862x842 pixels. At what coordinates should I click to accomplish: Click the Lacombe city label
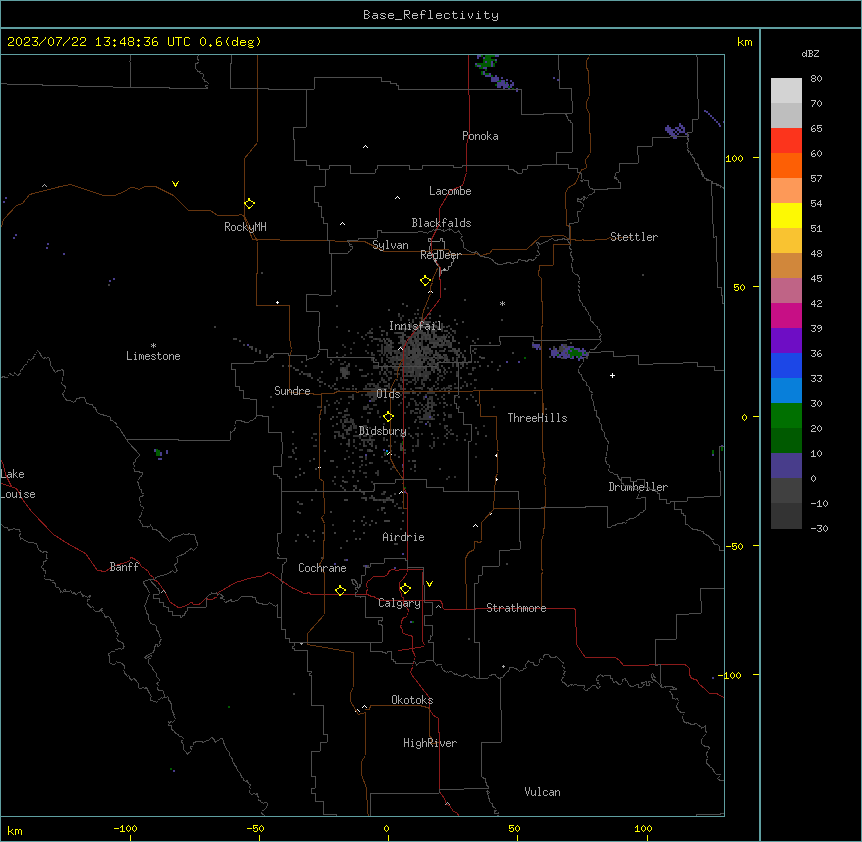click(450, 191)
